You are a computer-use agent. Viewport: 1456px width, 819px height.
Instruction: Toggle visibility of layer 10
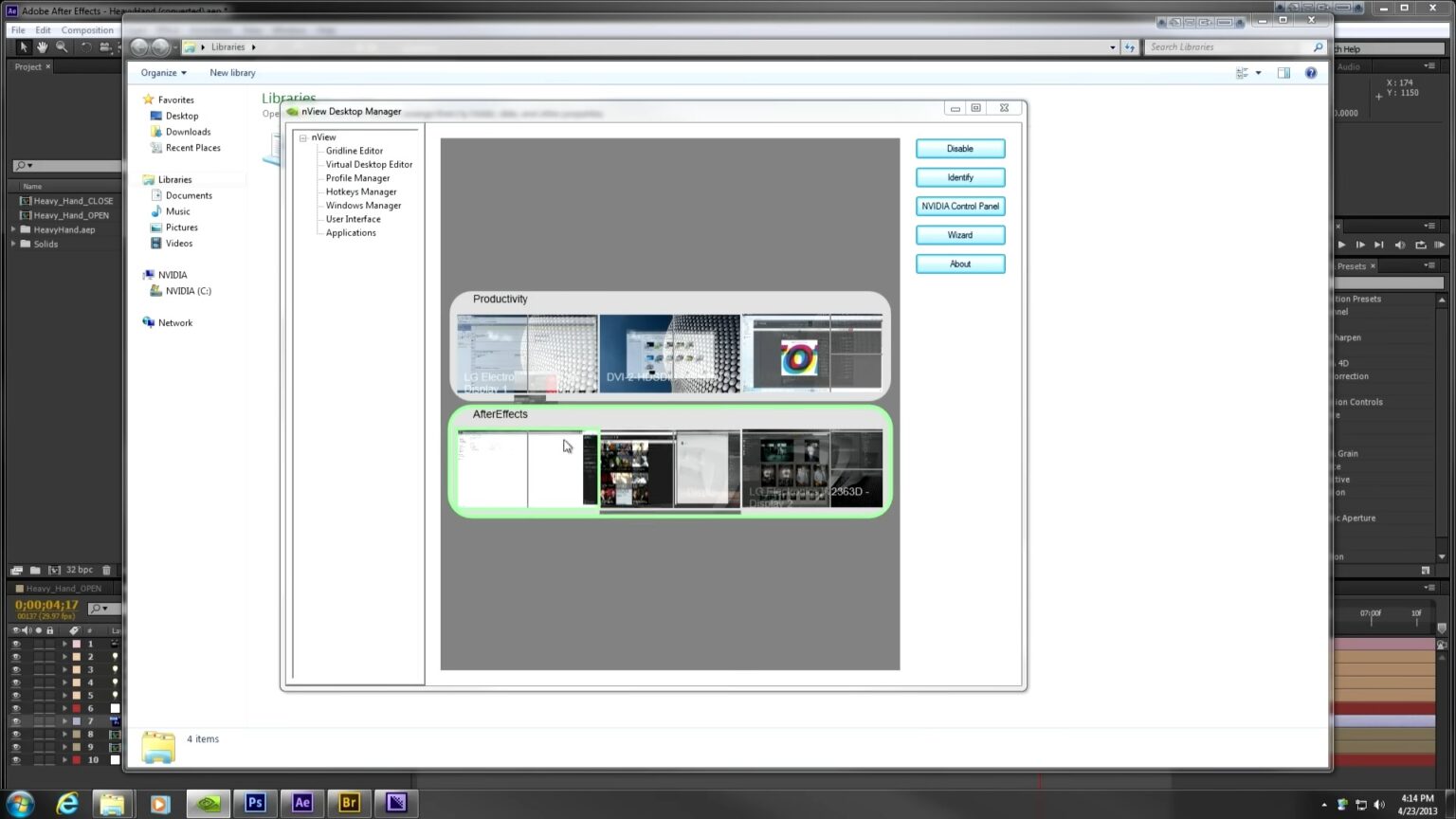click(16, 759)
